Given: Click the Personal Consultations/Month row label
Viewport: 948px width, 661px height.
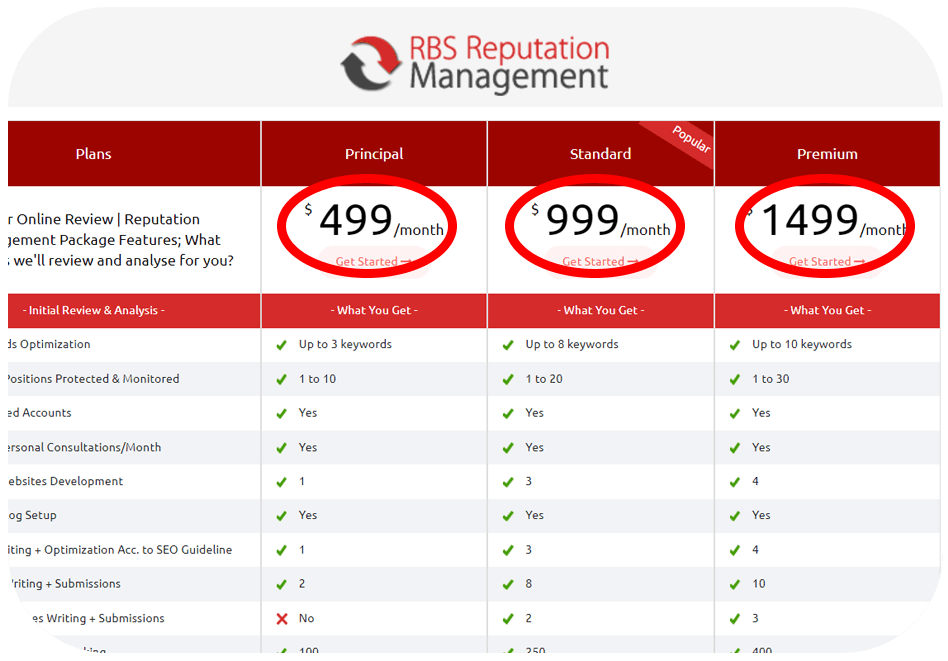Looking at the screenshot, I should coord(85,447).
